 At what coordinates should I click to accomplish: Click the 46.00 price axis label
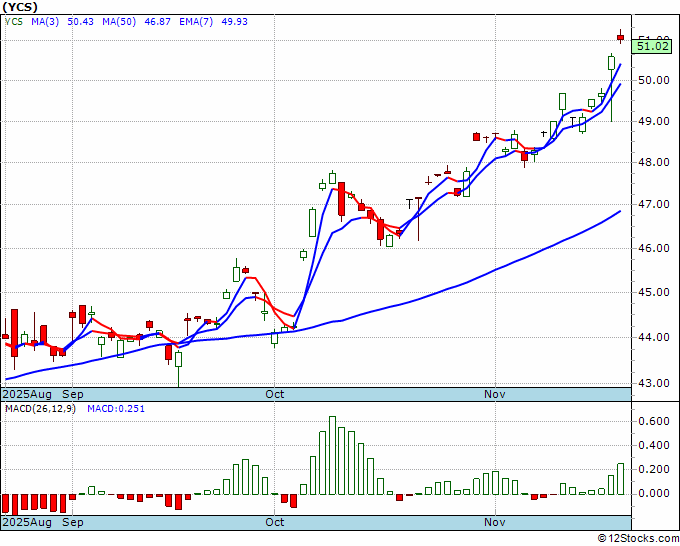(x=654, y=248)
